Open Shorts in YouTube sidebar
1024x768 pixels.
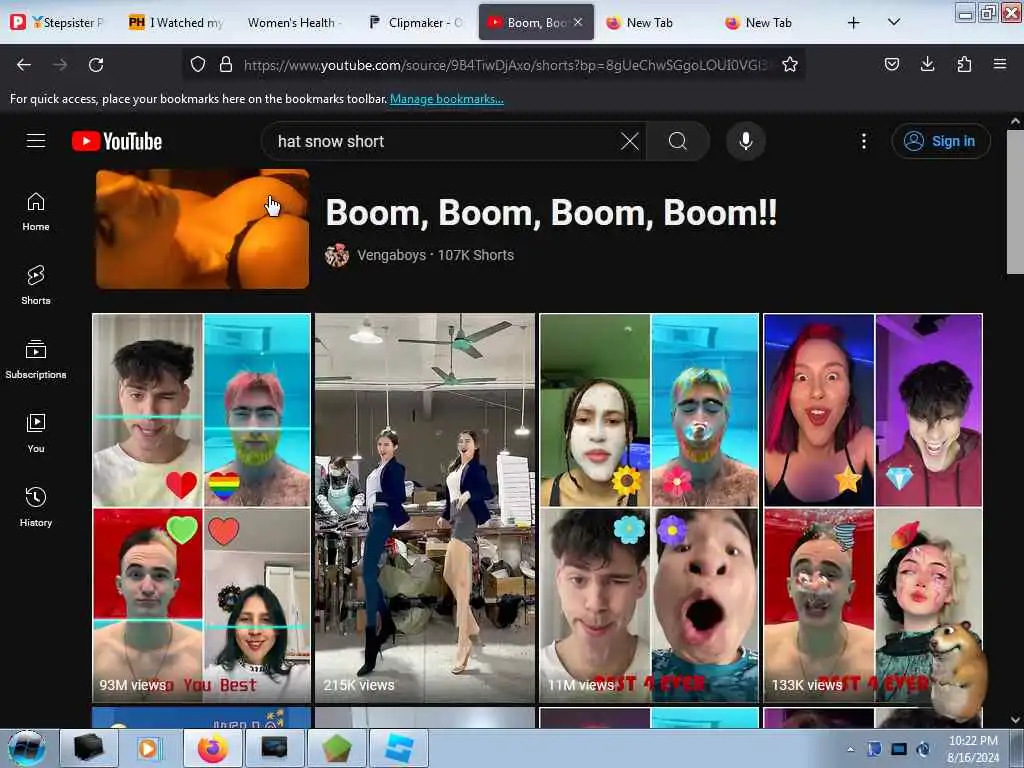coord(36,285)
